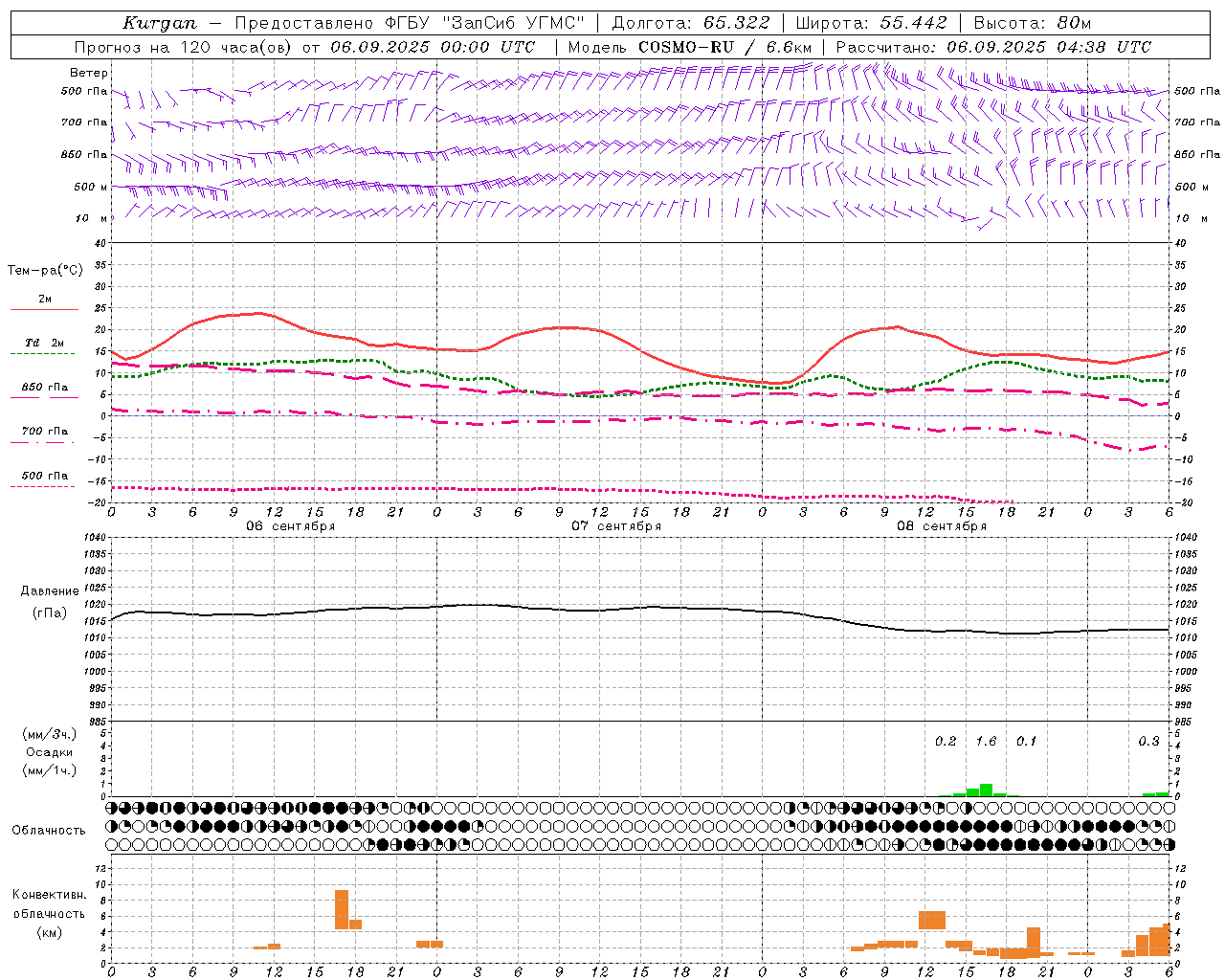Click the 'Высота: 80м' header text
Screen dimensions: 1225x980
click(1033, 23)
